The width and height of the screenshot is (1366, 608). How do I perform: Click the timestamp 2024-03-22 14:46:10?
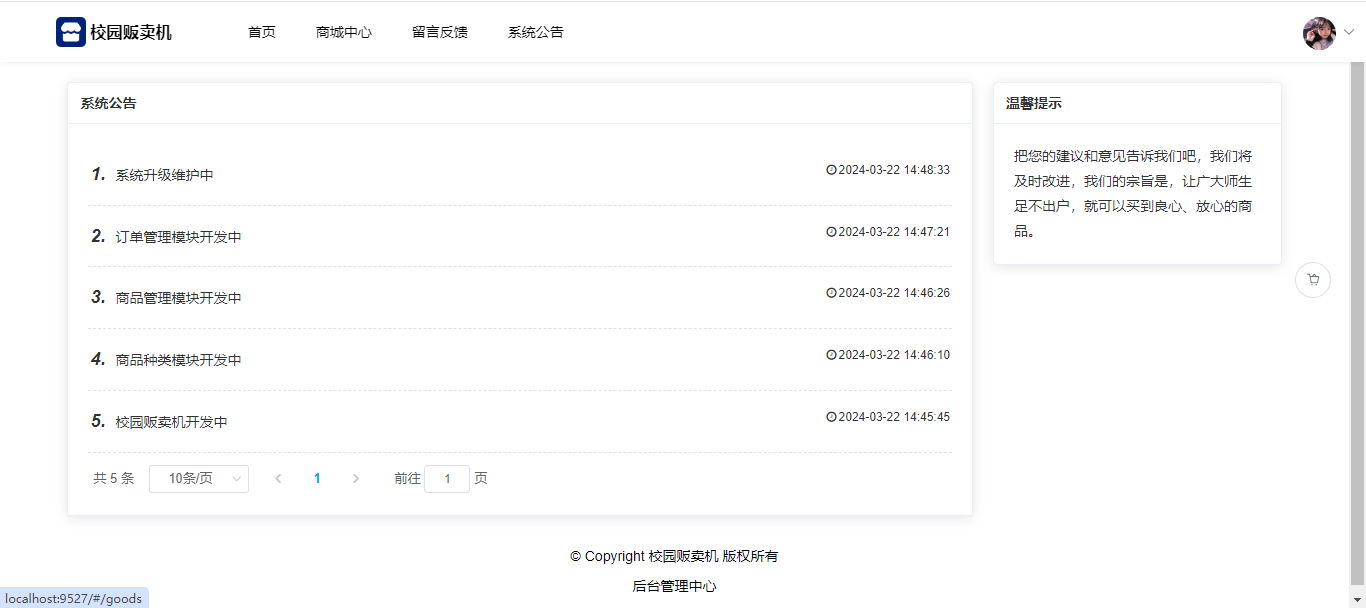[x=894, y=355]
